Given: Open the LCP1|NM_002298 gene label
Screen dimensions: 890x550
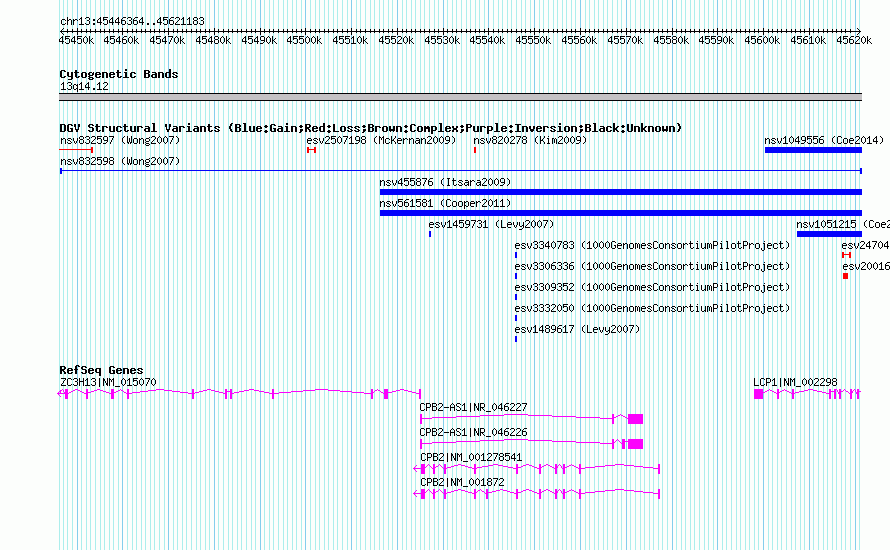Looking at the screenshot, I should pyautogui.click(x=795, y=383).
